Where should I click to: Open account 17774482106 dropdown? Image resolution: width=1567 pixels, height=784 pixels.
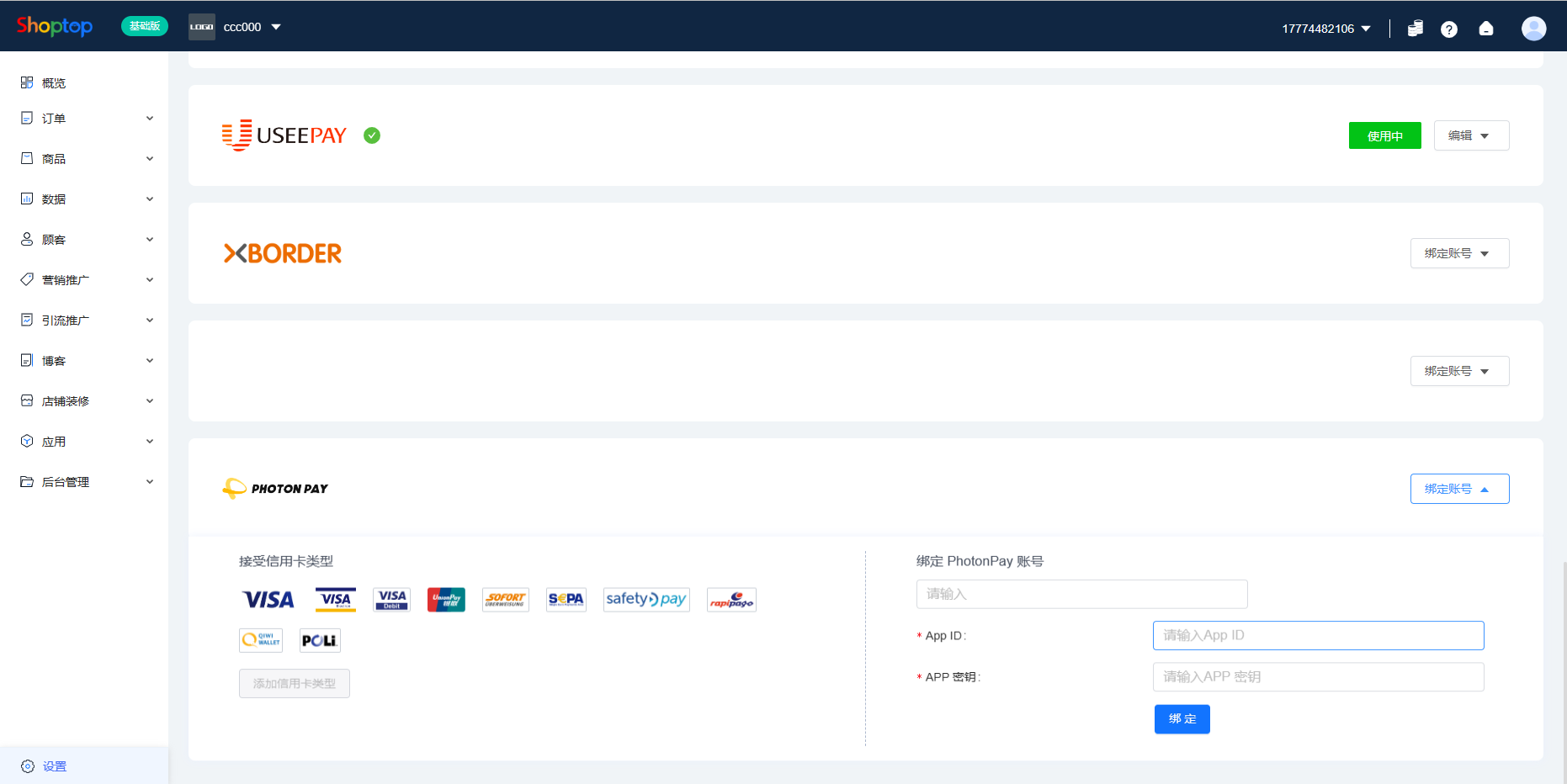point(1326,29)
